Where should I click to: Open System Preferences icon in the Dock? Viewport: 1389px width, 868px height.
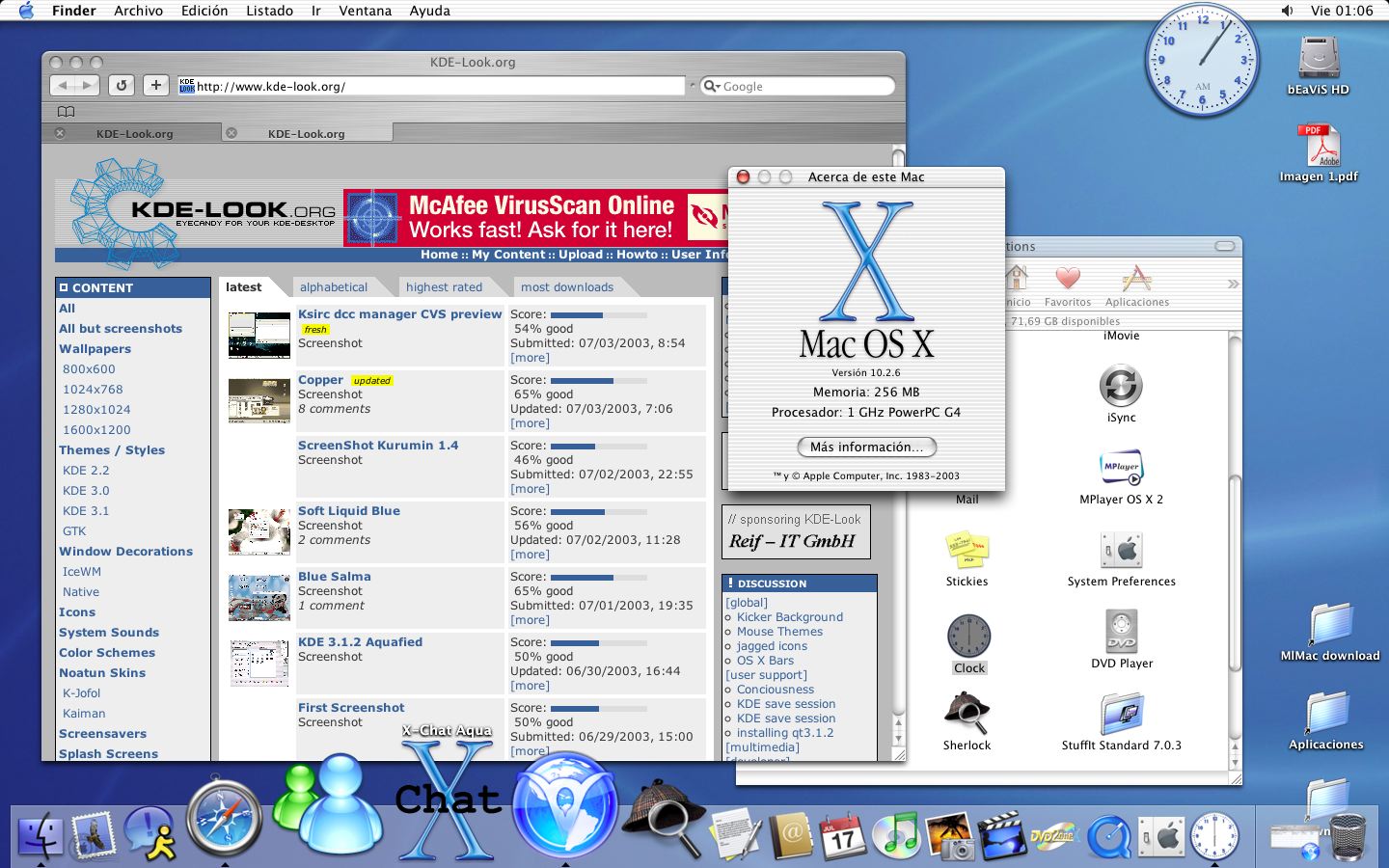[x=1161, y=836]
